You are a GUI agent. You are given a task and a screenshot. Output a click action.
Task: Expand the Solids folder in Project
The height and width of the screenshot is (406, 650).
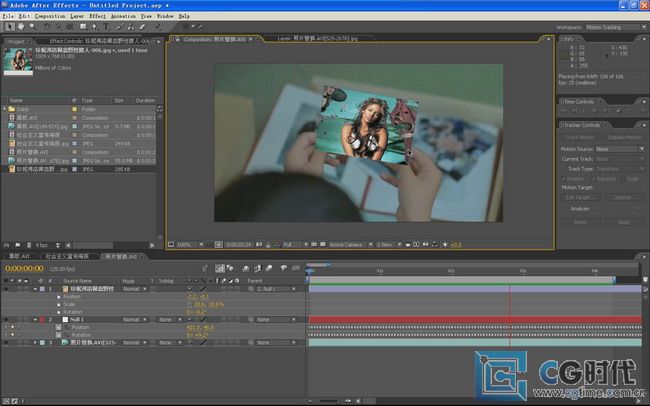(x=5, y=109)
